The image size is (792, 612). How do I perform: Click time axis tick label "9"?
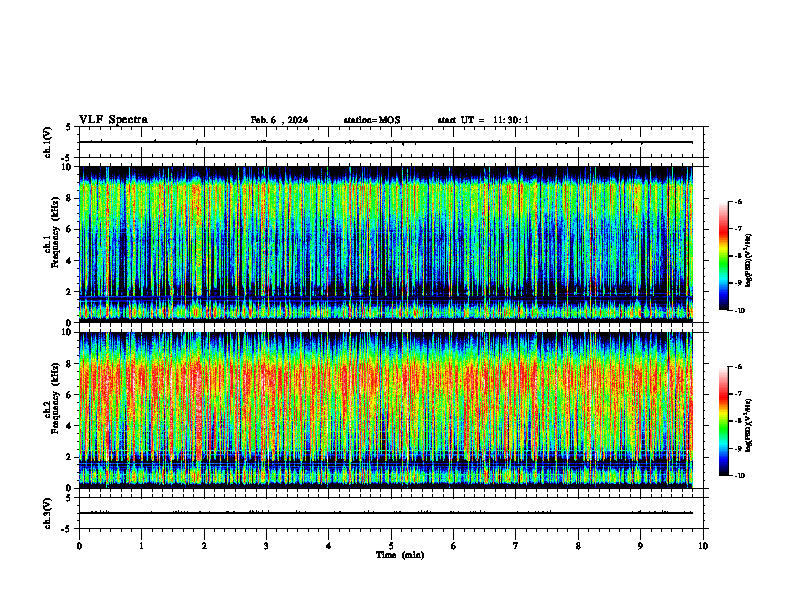[640, 546]
